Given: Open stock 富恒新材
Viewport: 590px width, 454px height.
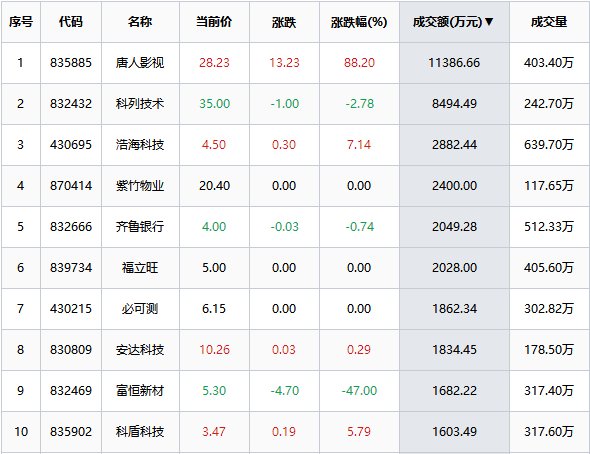Looking at the screenshot, I should pos(140,390).
